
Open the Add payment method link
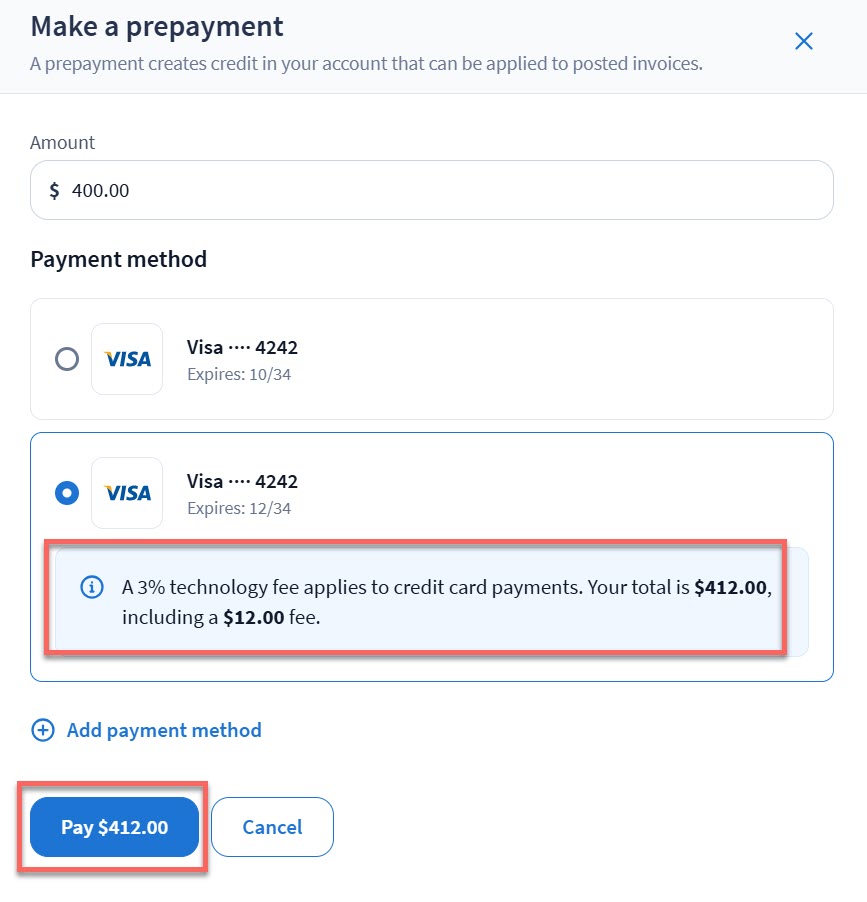[164, 730]
